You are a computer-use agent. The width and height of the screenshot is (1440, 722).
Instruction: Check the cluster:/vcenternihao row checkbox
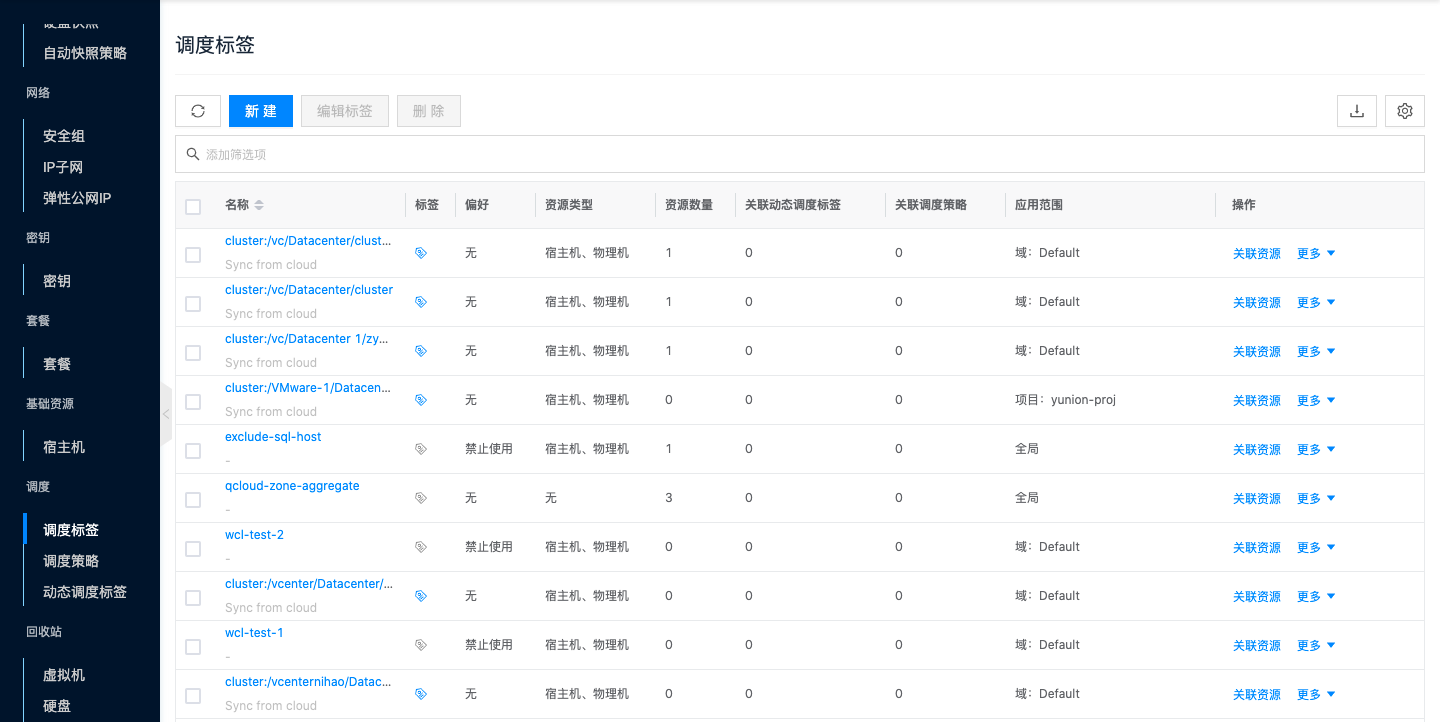click(x=193, y=696)
